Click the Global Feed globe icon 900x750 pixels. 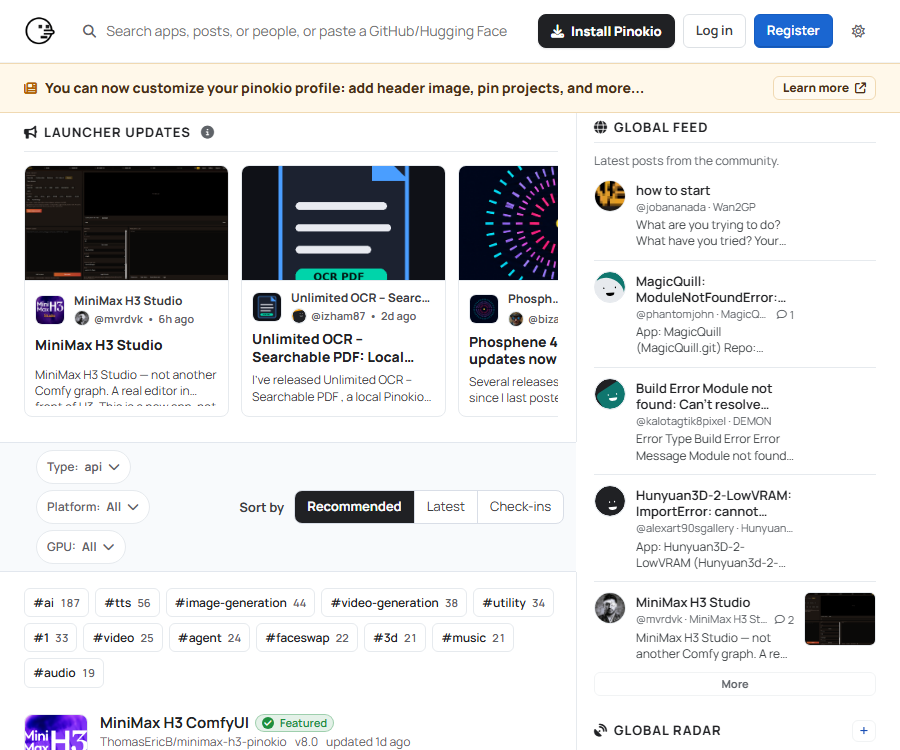click(x=600, y=127)
